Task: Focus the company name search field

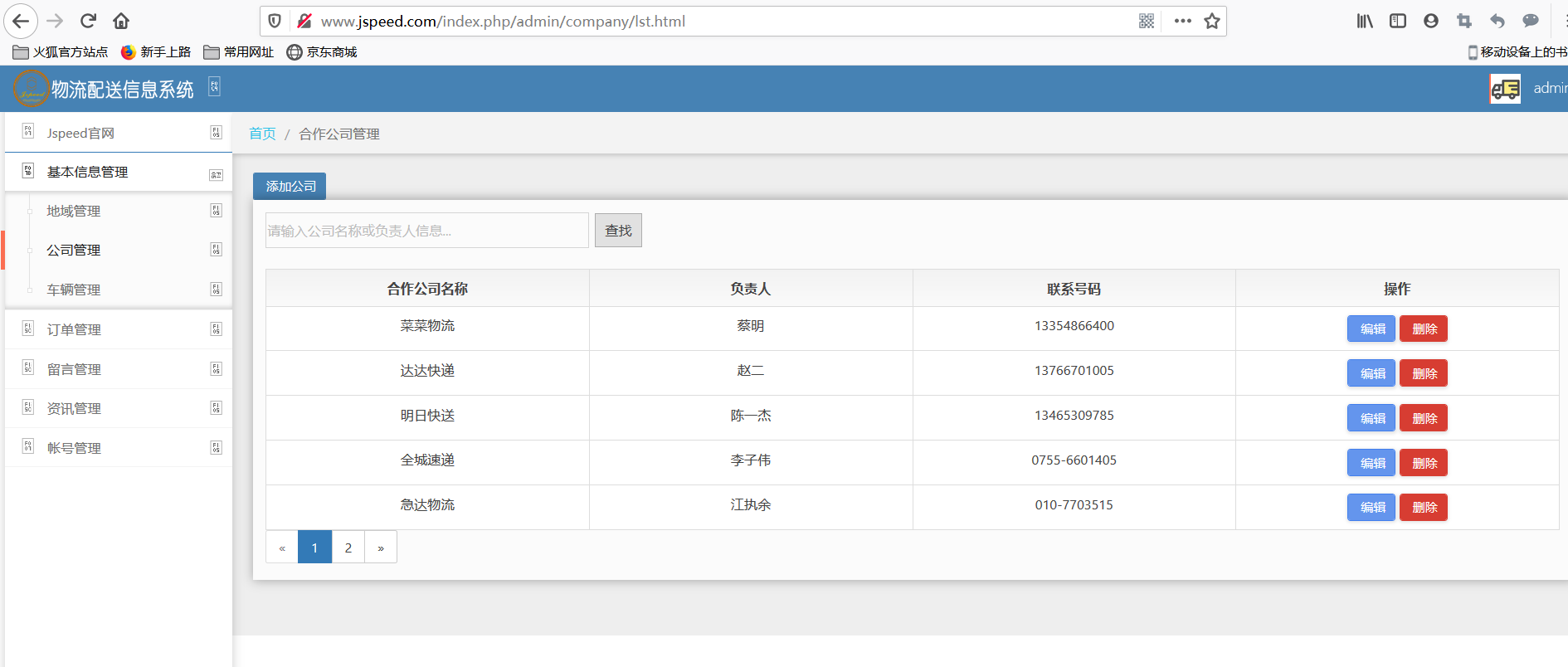Action: tap(427, 231)
